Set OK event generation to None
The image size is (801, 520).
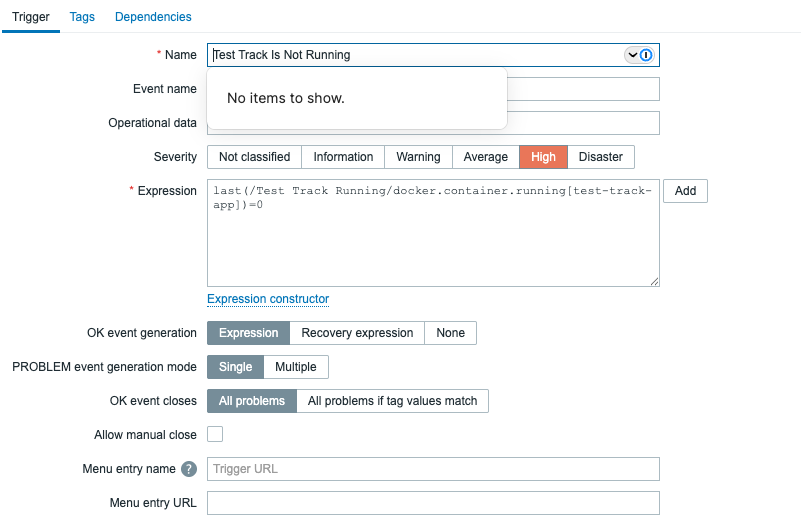point(451,333)
